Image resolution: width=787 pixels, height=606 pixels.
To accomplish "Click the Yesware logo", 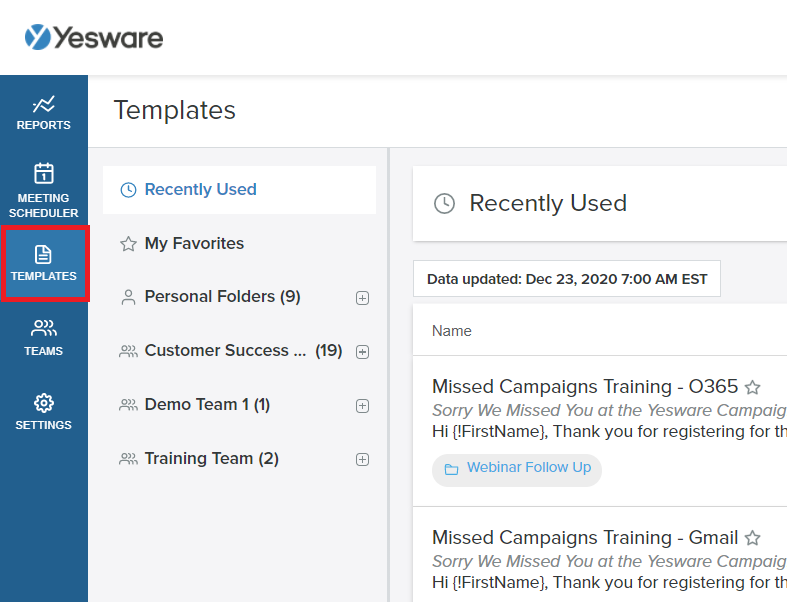I will 94,38.
